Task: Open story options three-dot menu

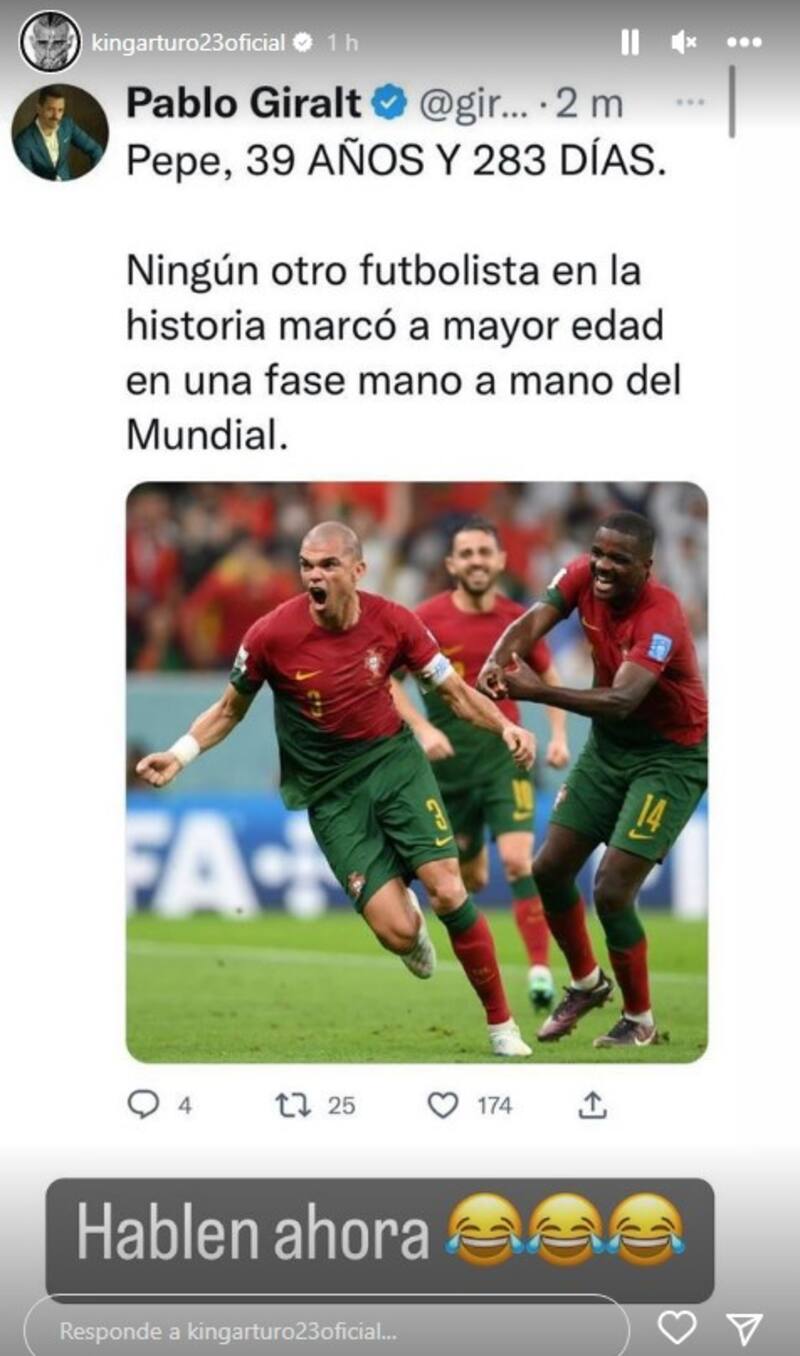Action: pos(745,42)
